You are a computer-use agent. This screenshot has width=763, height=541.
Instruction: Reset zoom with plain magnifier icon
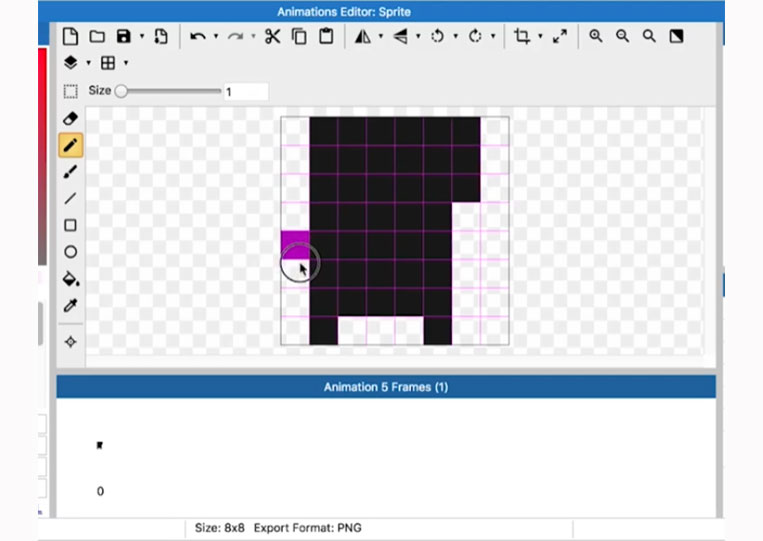point(649,36)
